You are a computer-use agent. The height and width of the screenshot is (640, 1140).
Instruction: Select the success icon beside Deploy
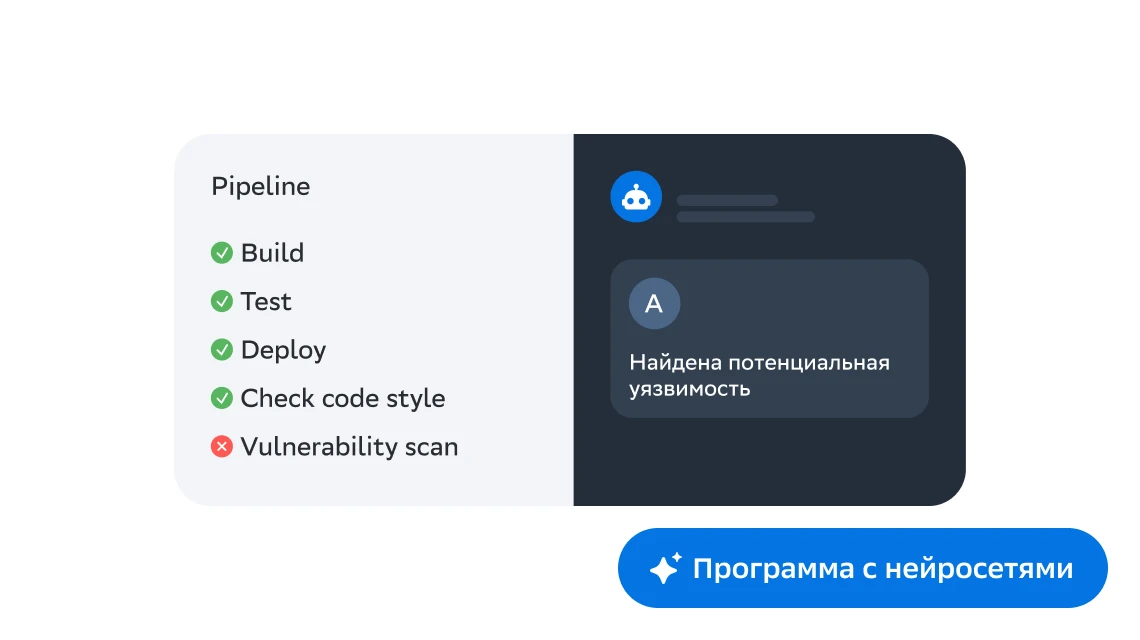pyautogui.click(x=222, y=350)
